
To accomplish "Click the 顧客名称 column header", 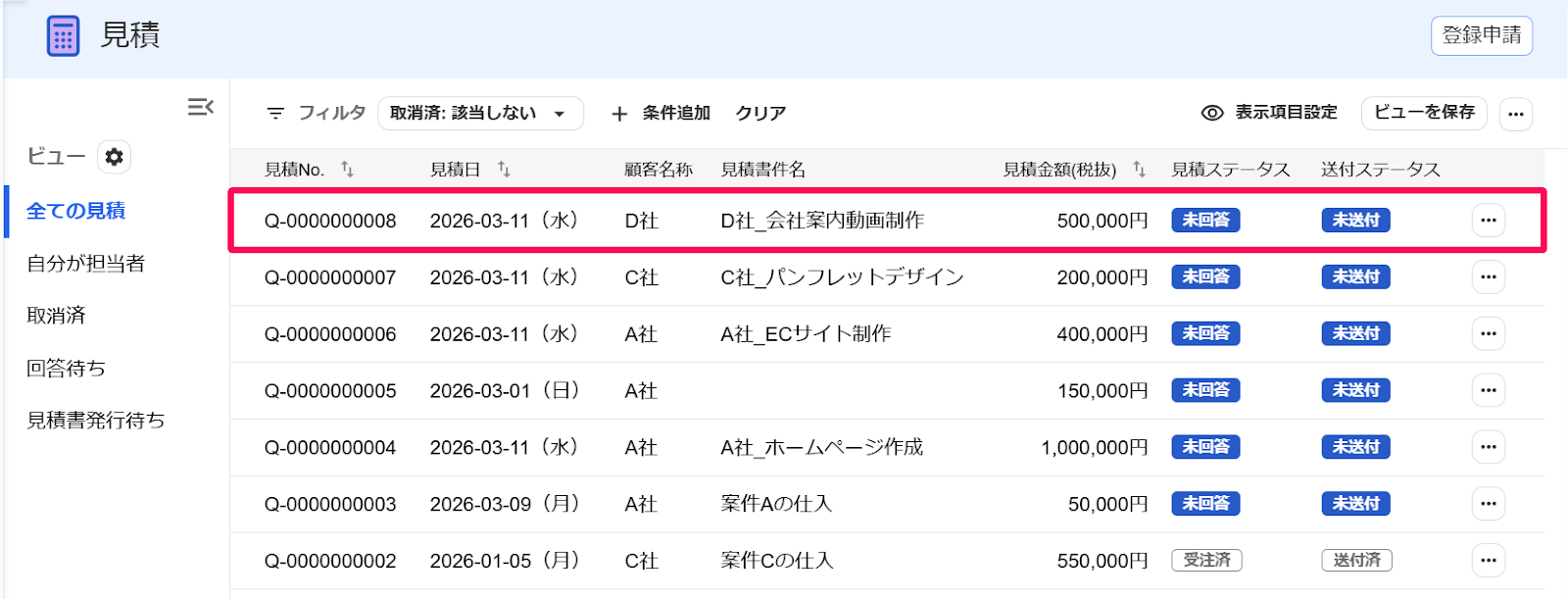I will click(x=659, y=170).
